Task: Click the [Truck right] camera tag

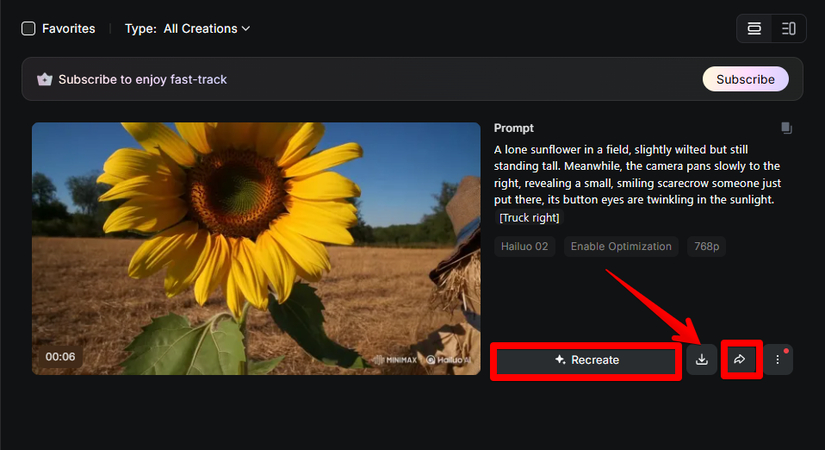Action: pos(529,217)
